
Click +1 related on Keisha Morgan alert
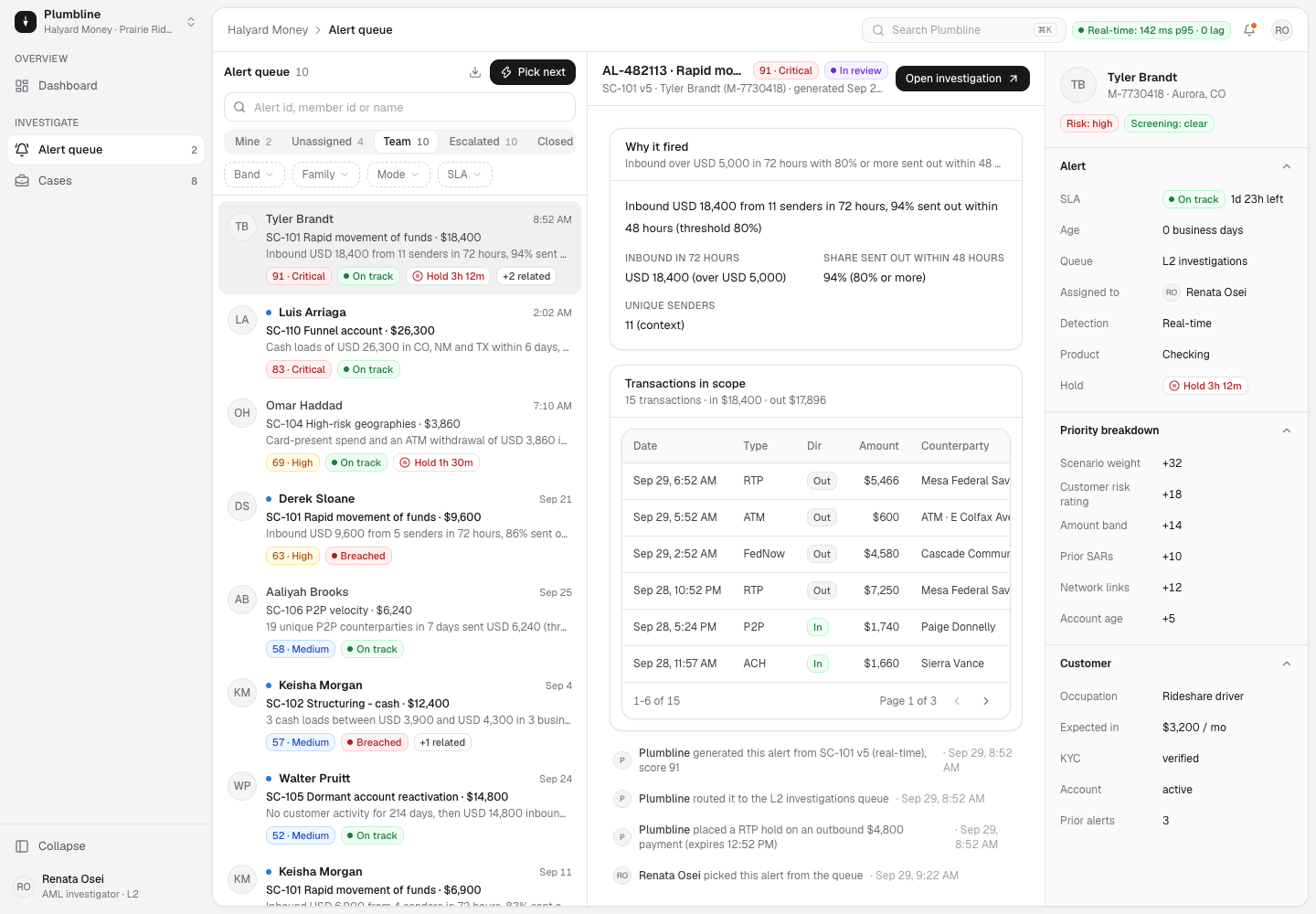442,742
